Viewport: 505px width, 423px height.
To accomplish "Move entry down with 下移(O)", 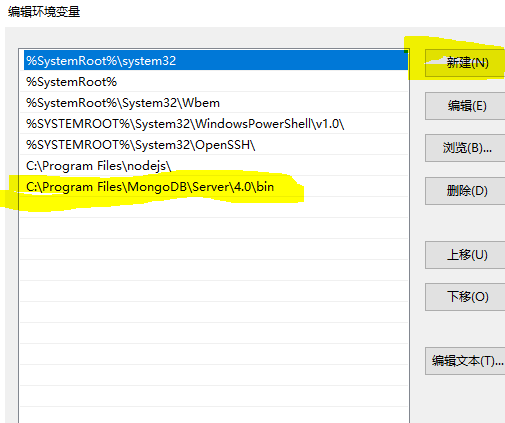I will tap(465, 297).
